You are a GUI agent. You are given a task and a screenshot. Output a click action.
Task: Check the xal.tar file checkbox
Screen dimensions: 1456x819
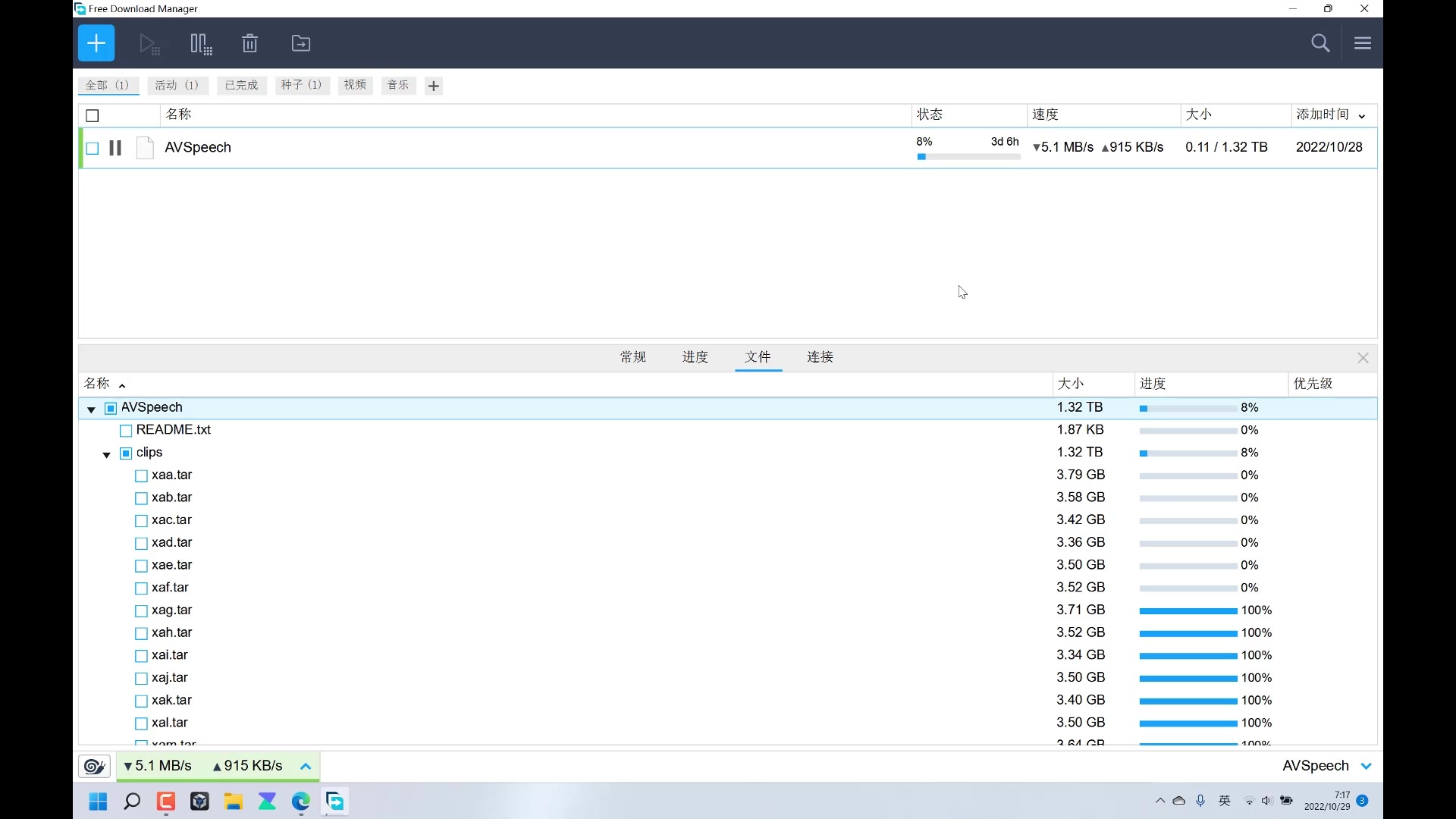coord(141,724)
